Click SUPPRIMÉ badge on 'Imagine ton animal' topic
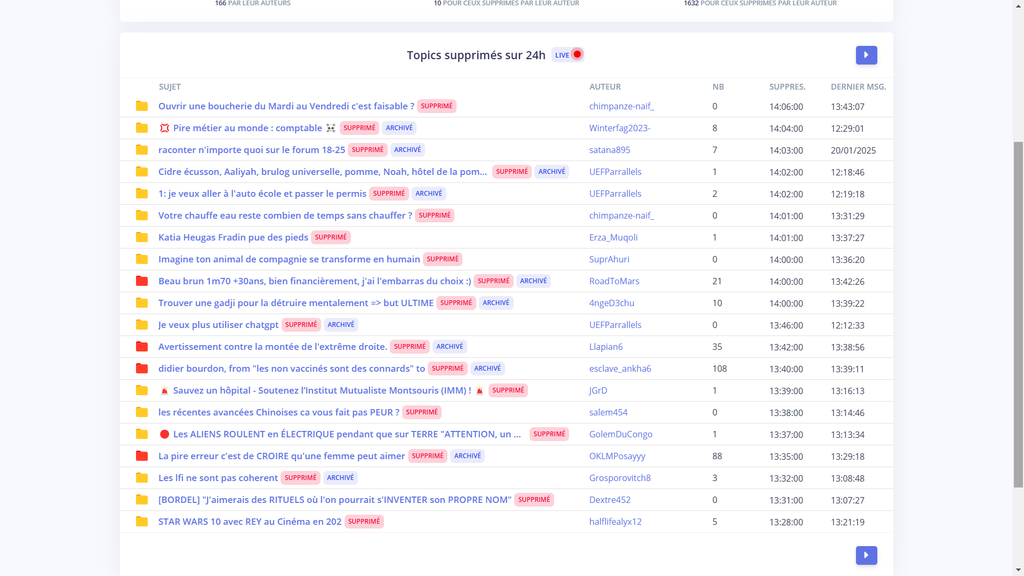Screen dimensions: 1024x576 coord(442,259)
